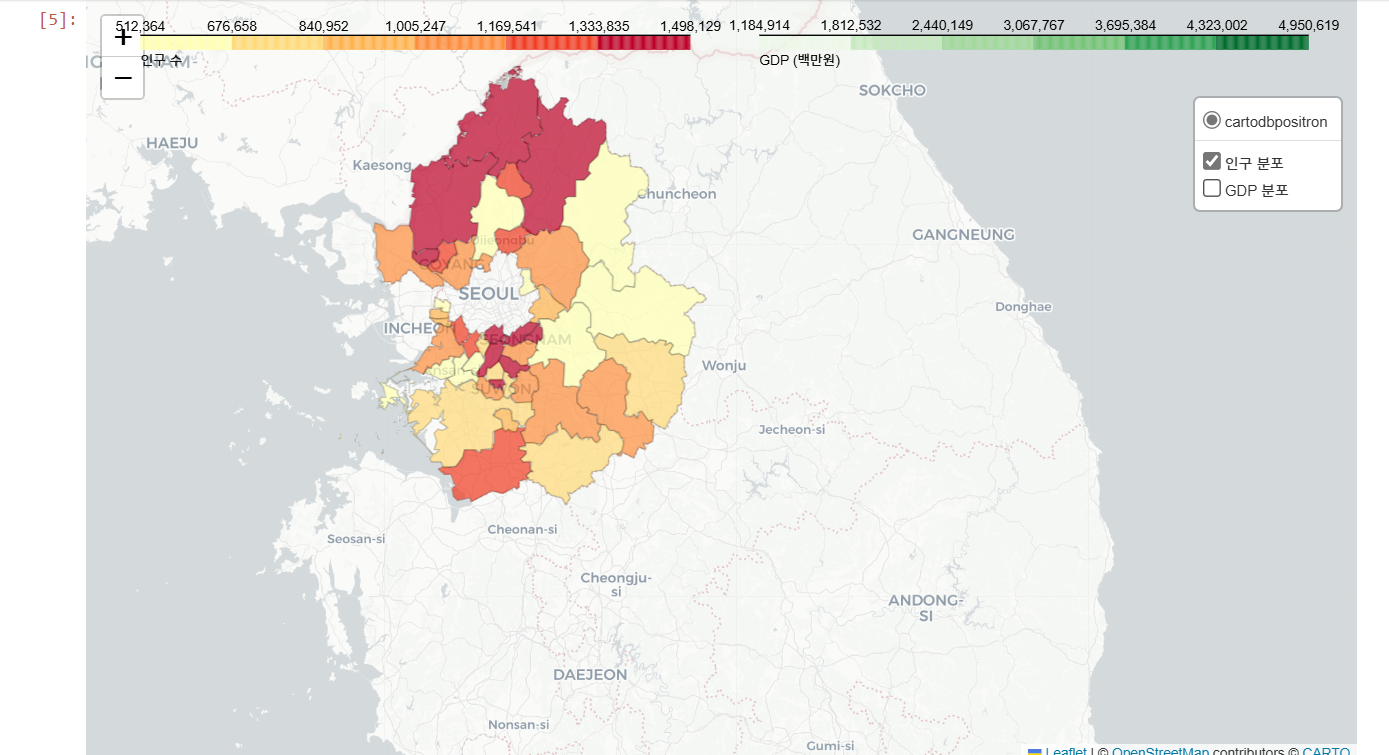Click the Chuncheon city label
The image size is (1389, 755).
point(677,194)
